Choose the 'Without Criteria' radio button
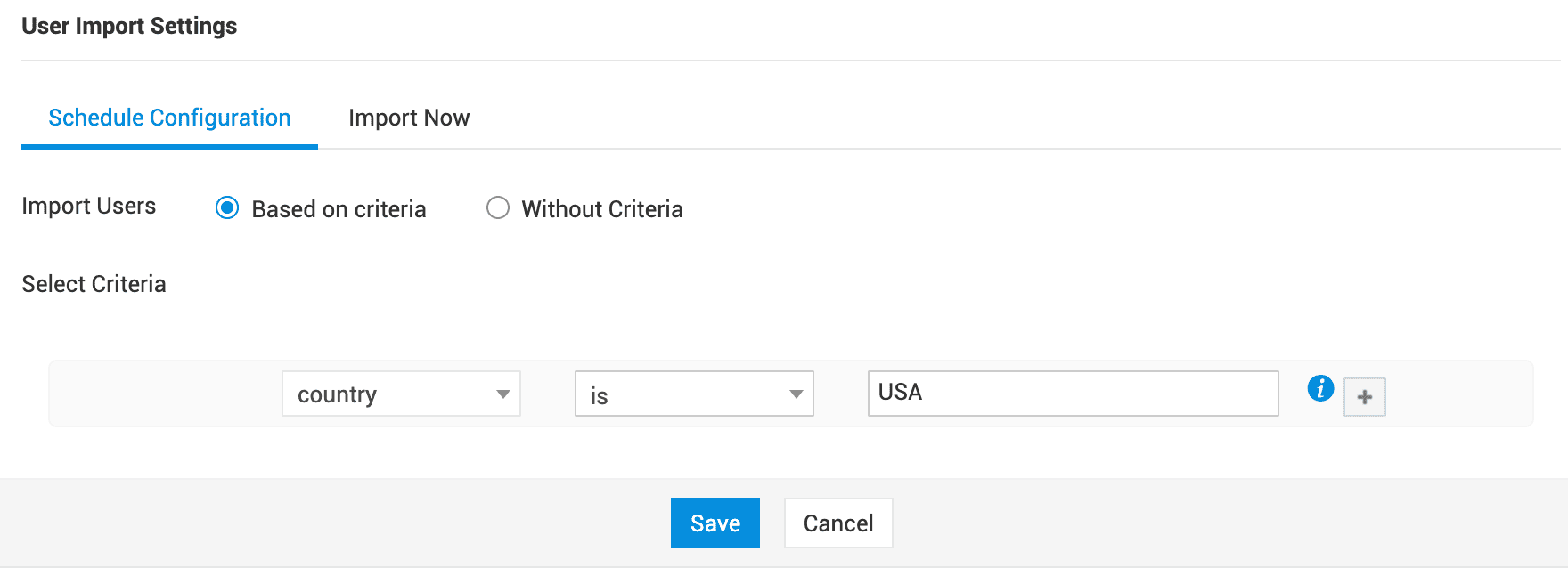Screen dimensions: 1568x568 (498, 208)
